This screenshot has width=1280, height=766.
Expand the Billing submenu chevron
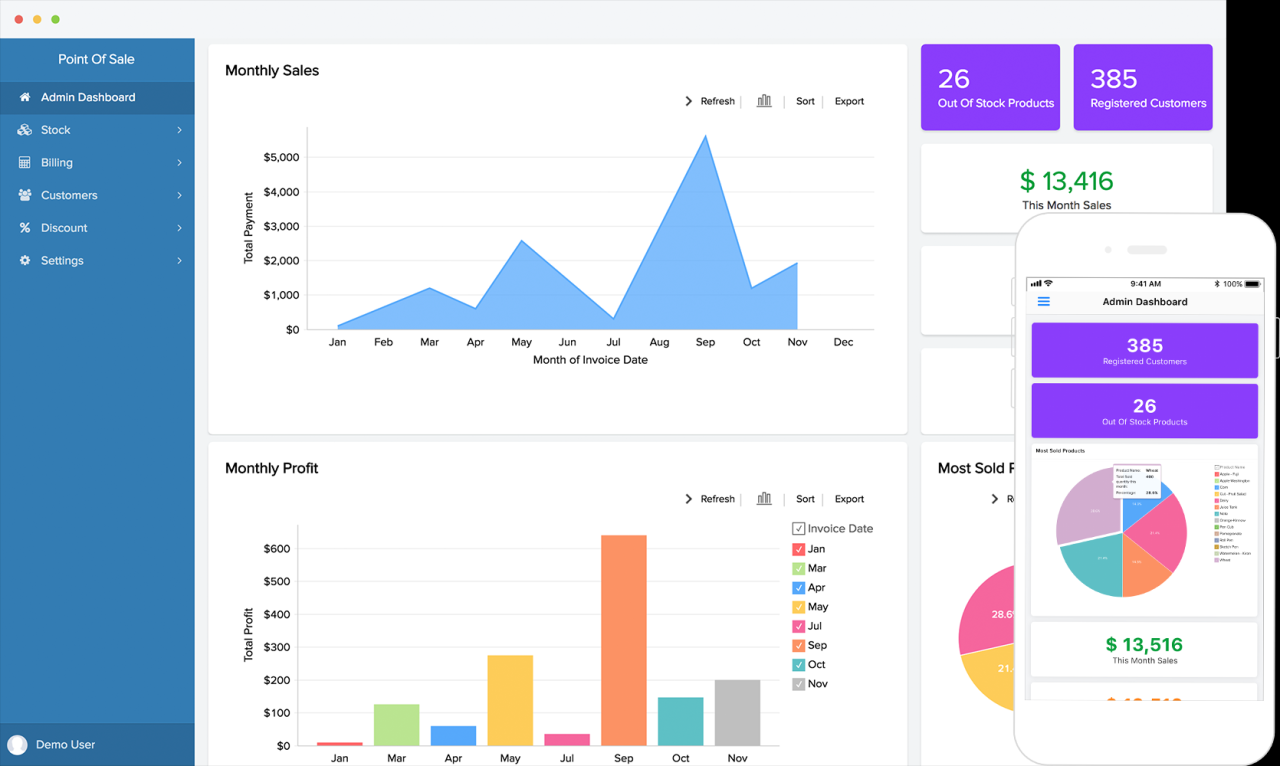click(180, 162)
